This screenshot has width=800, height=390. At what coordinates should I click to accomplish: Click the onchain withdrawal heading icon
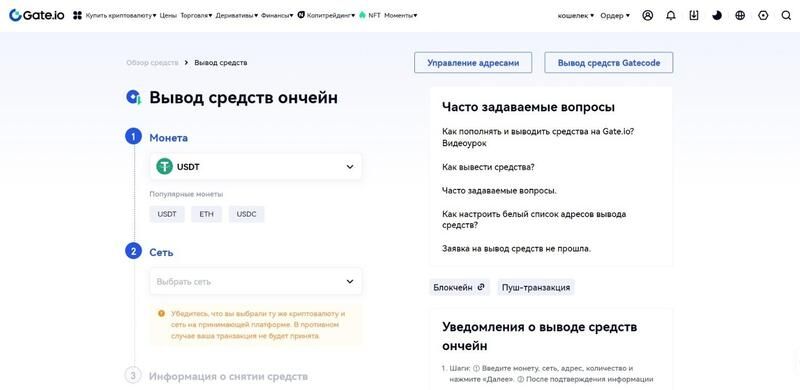[134, 97]
